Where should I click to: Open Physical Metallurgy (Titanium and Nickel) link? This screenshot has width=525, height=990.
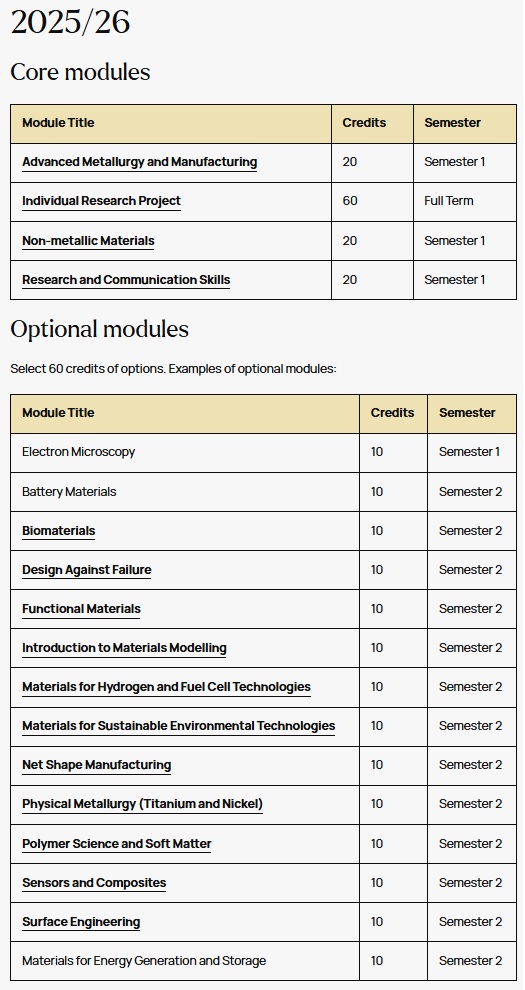(x=143, y=804)
